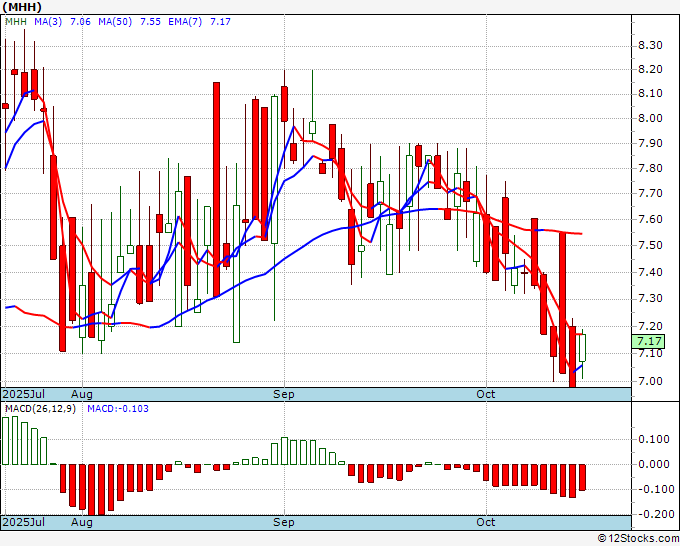This screenshot has width=680, height=546.
Task: Select the MA(50) legend label
Action: coord(115,22)
